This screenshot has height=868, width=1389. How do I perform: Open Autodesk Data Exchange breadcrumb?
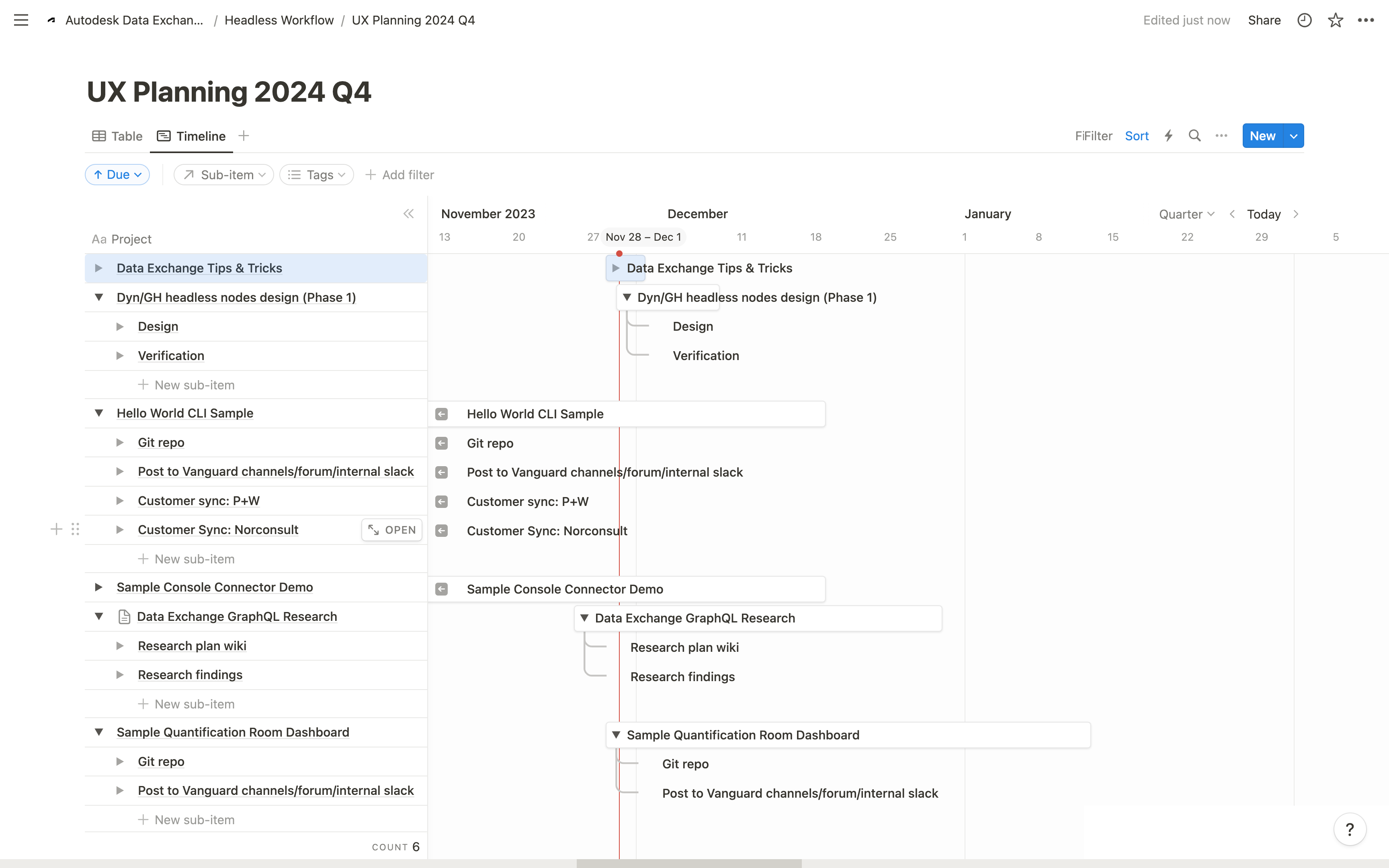click(x=134, y=20)
